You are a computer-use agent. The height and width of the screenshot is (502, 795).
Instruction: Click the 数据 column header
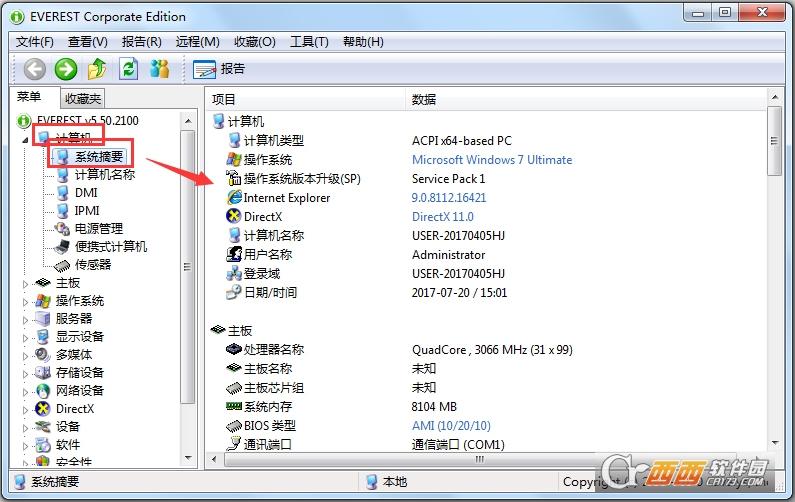click(x=586, y=99)
